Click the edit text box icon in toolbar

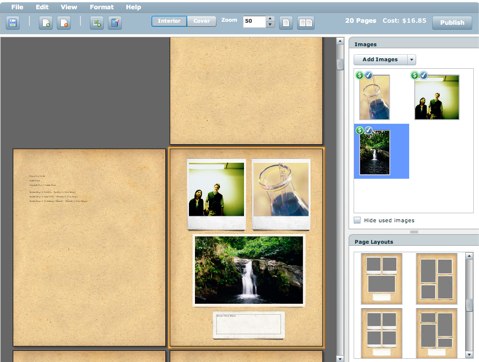(115, 23)
